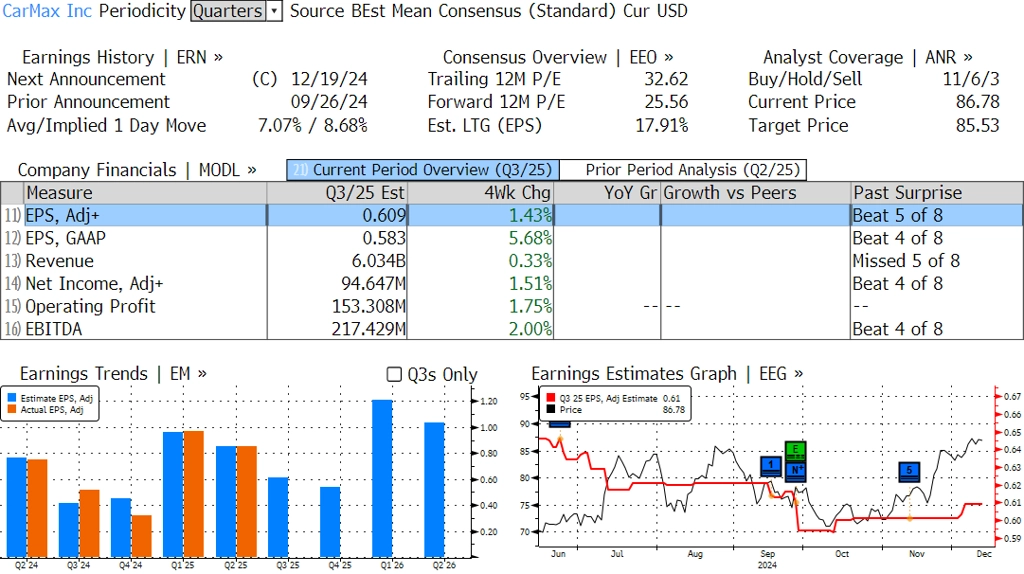The height and width of the screenshot is (574, 1024).
Task: Click the Q4'24 orange actual bar
Action: click(142, 536)
